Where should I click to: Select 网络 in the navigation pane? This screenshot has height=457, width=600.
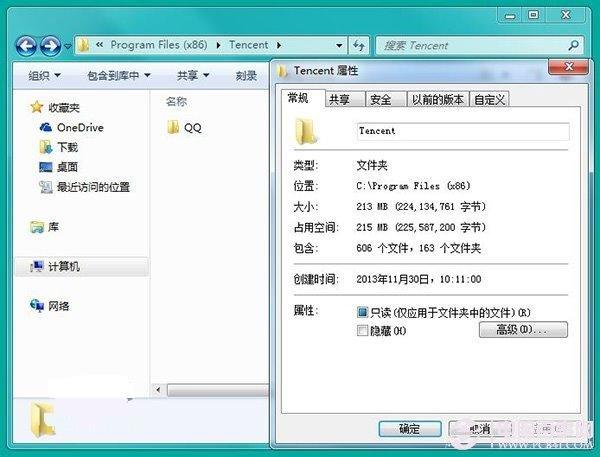pos(59,306)
